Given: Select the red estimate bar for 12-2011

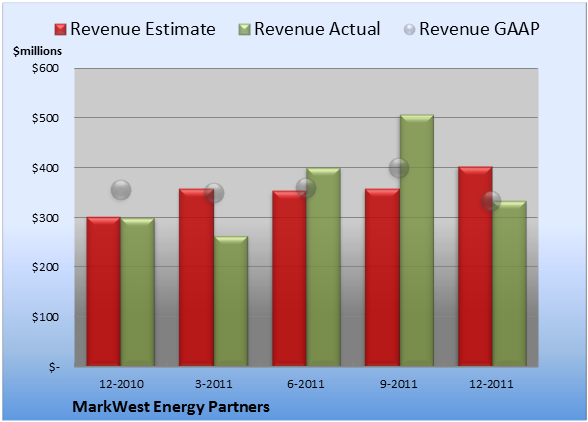Looking at the screenshot, I should click(475, 266).
